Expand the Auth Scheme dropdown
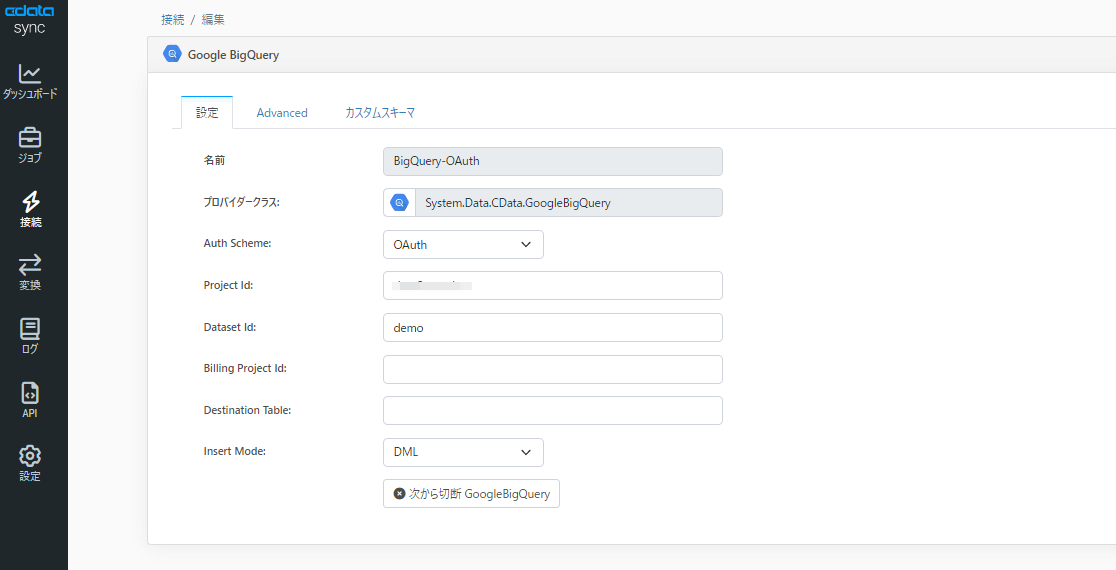Screen dimensions: 1116x570 click(463, 245)
